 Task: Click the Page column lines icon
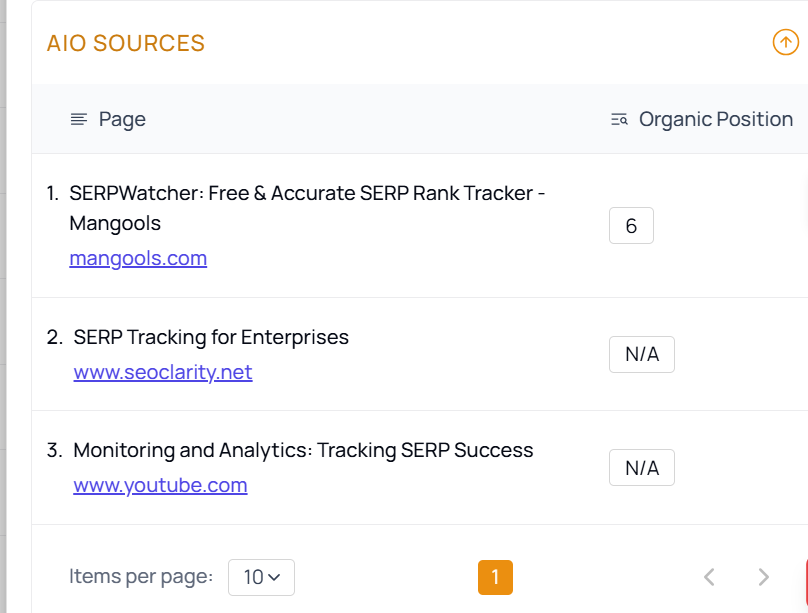click(x=79, y=120)
